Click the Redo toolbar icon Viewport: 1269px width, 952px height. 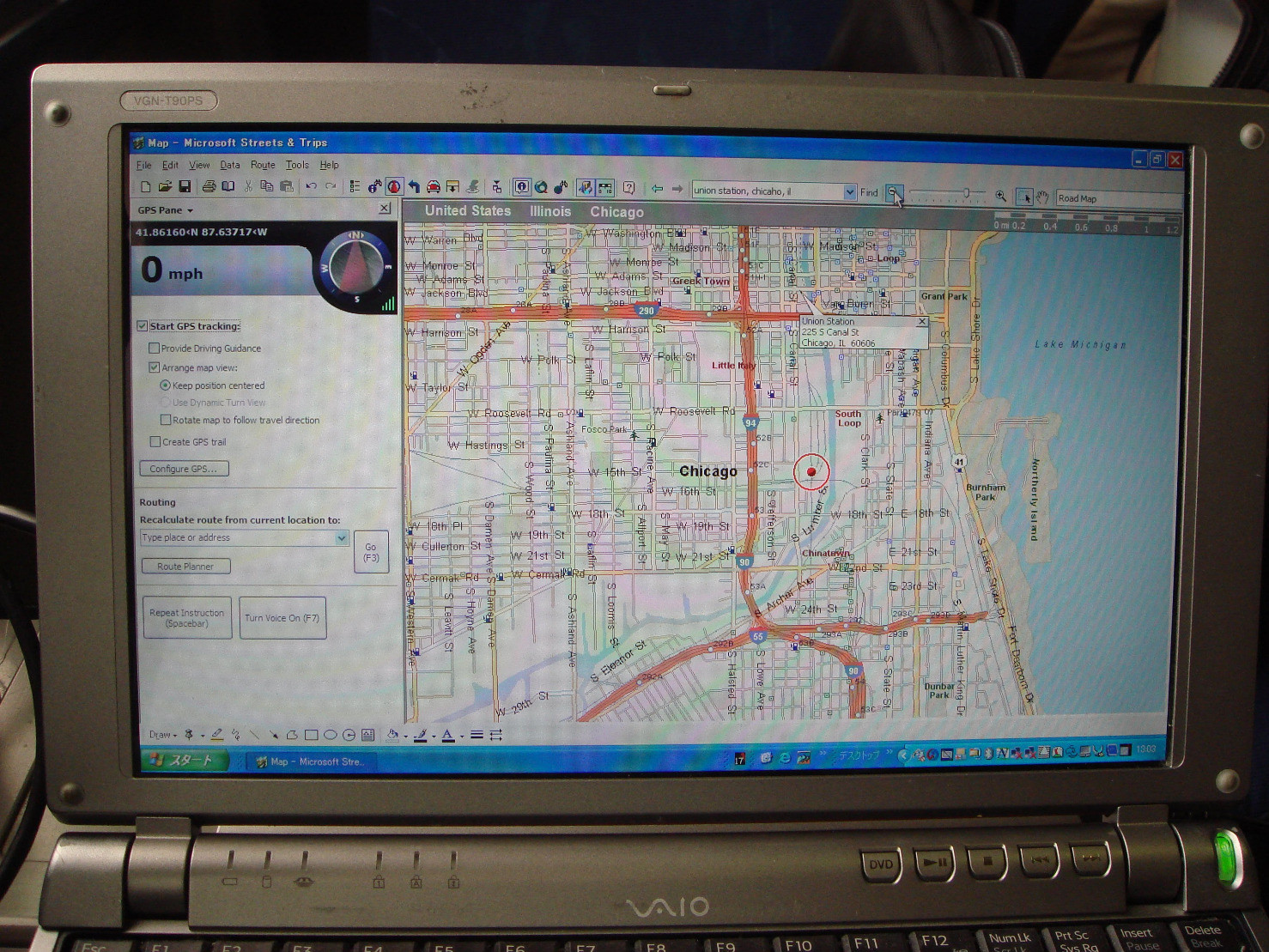331,186
